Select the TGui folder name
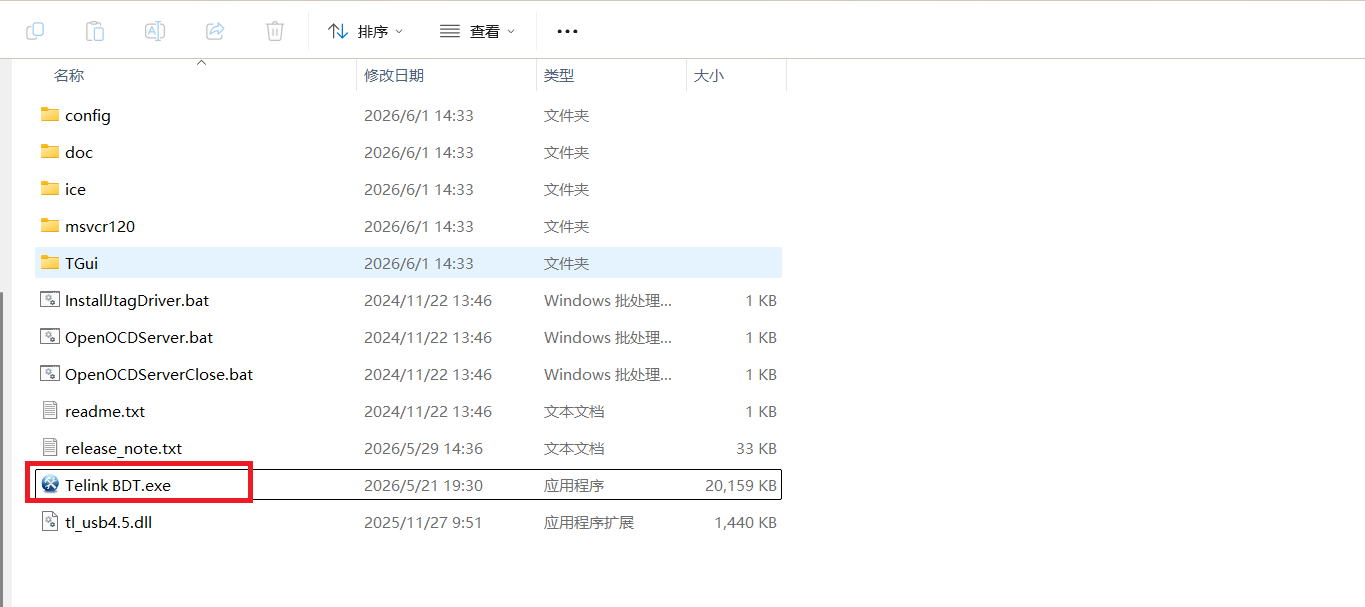Viewport: 1365px width, 607px height. tap(81, 264)
